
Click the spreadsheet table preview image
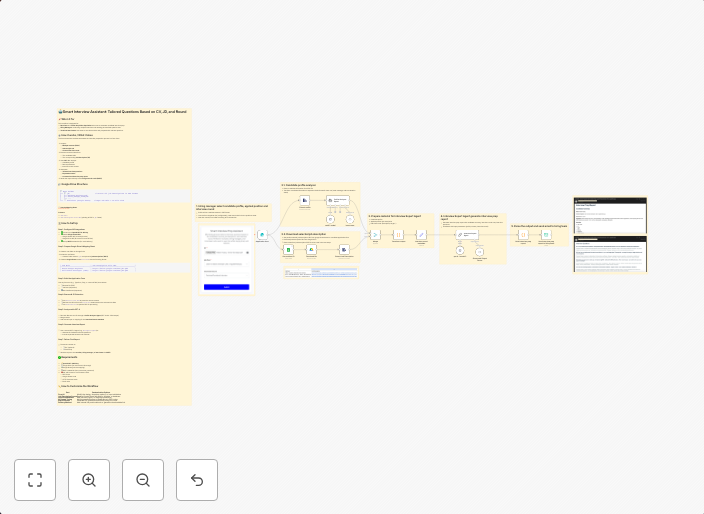(321, 273)
